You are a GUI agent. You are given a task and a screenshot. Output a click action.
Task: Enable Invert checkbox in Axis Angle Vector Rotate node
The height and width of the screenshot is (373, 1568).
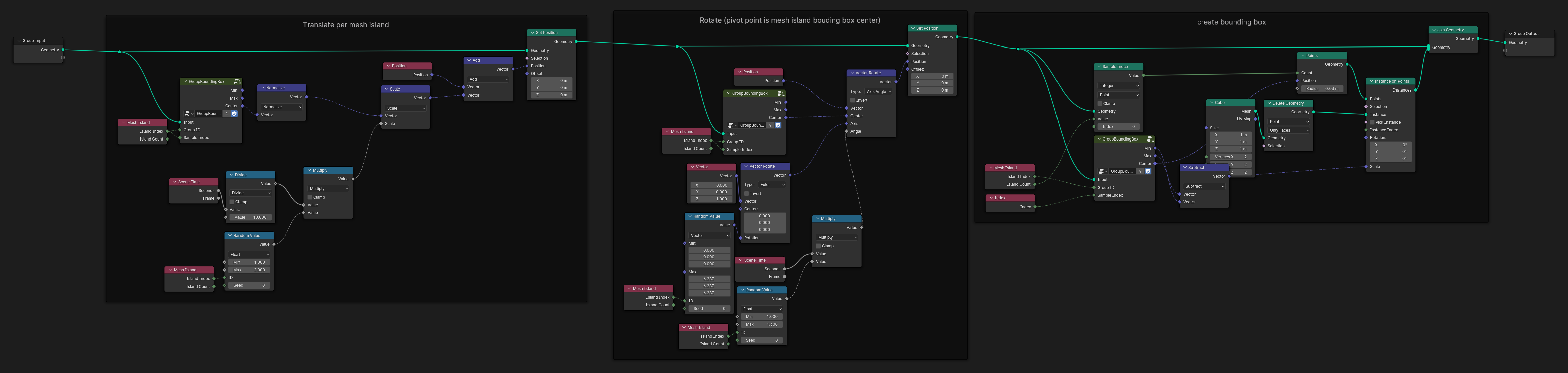click(853, 100)
